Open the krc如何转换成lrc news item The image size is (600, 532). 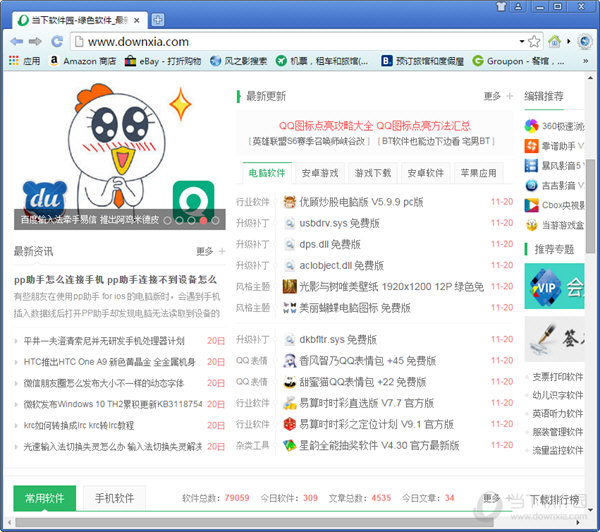pos(79,425)
